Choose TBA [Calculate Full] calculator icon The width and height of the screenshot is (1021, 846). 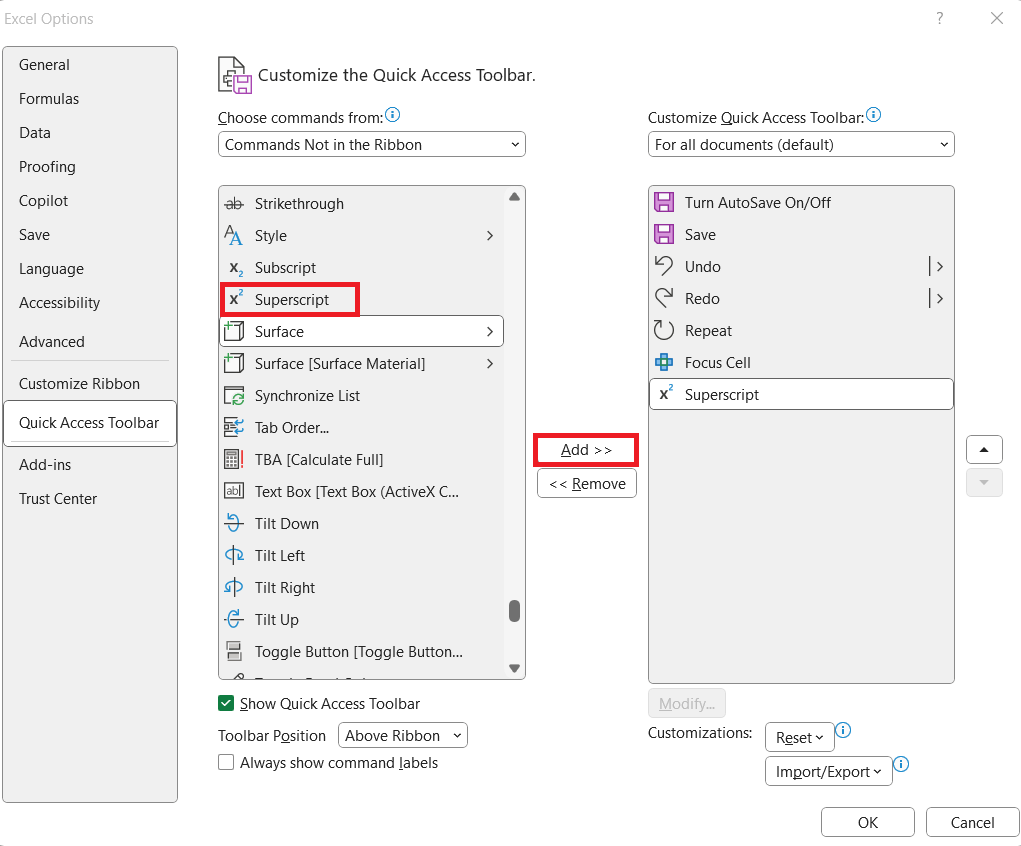pos(234,459)
